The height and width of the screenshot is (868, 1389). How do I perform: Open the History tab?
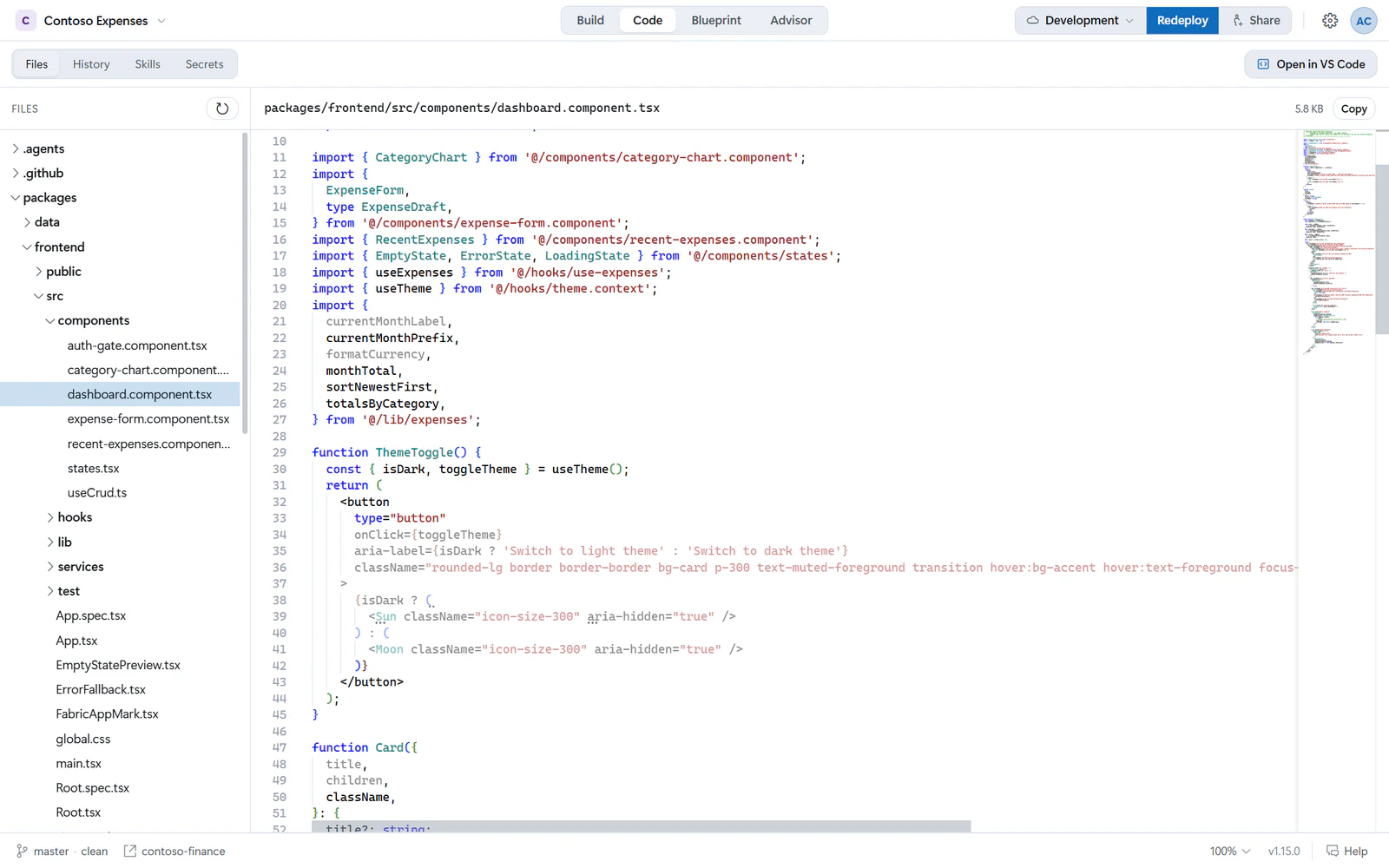(x=91, y=64)
